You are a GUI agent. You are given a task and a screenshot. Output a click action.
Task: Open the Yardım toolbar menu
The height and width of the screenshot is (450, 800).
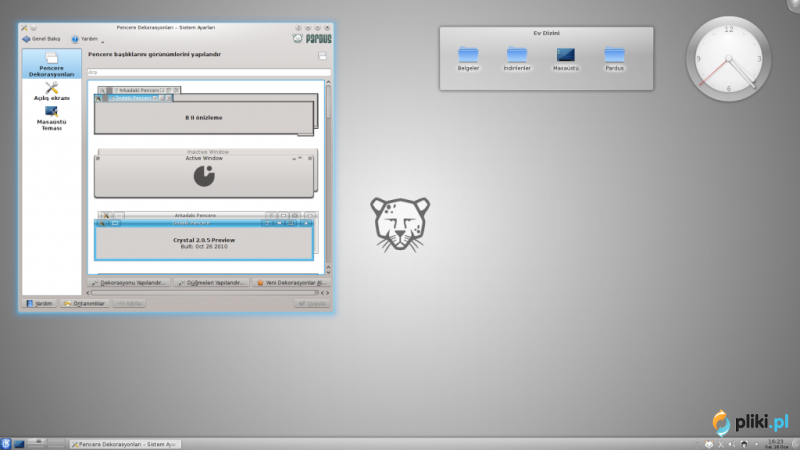[x=88, y=39]
